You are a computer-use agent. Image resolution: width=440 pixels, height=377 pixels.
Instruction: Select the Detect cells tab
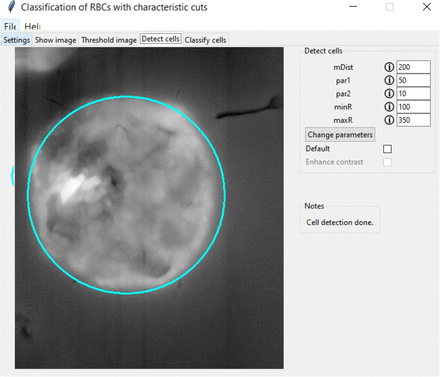[161, 39]
